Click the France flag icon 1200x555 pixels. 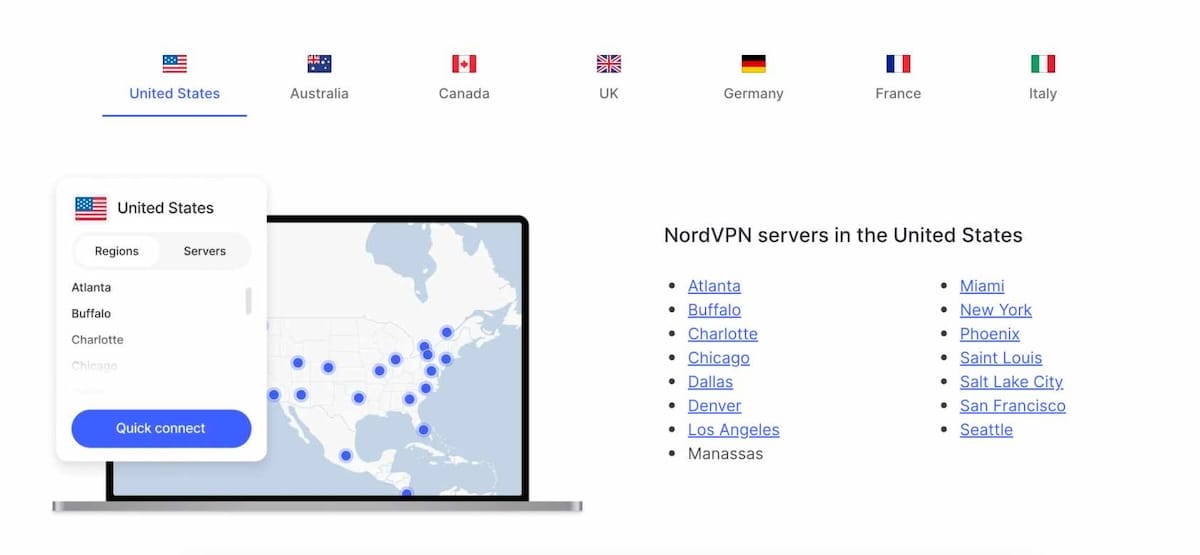(x=898, y=64)
